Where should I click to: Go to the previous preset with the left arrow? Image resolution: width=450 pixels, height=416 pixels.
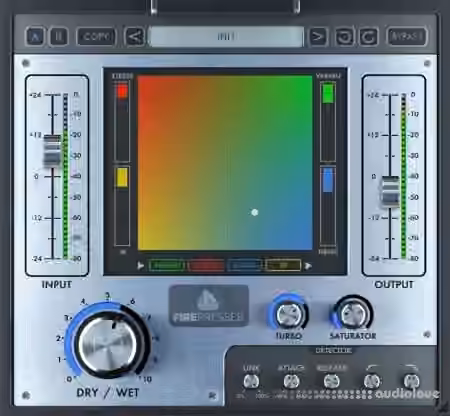[135, 36]
